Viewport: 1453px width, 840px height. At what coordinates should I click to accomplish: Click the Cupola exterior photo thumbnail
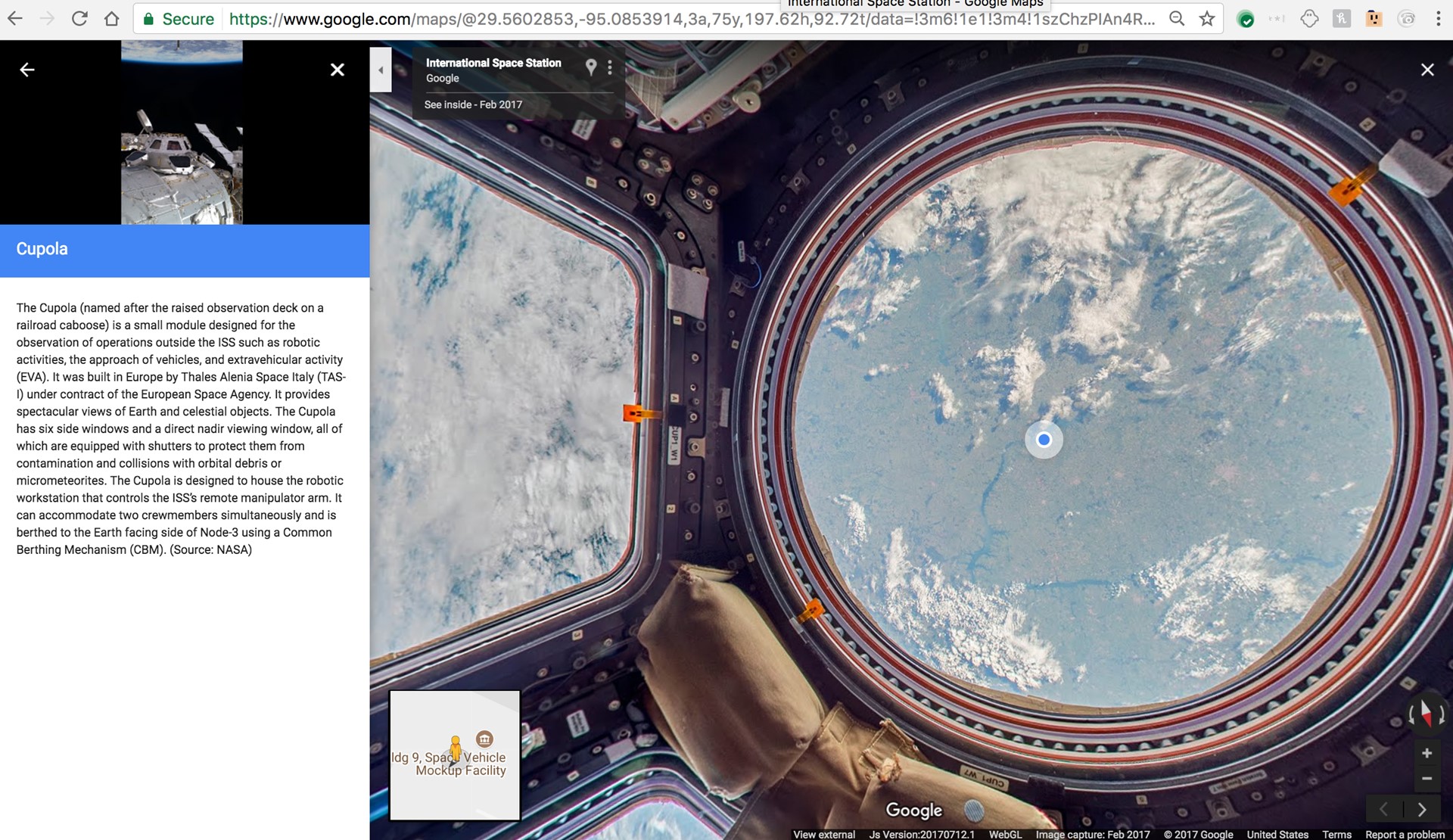click(182, 132)
